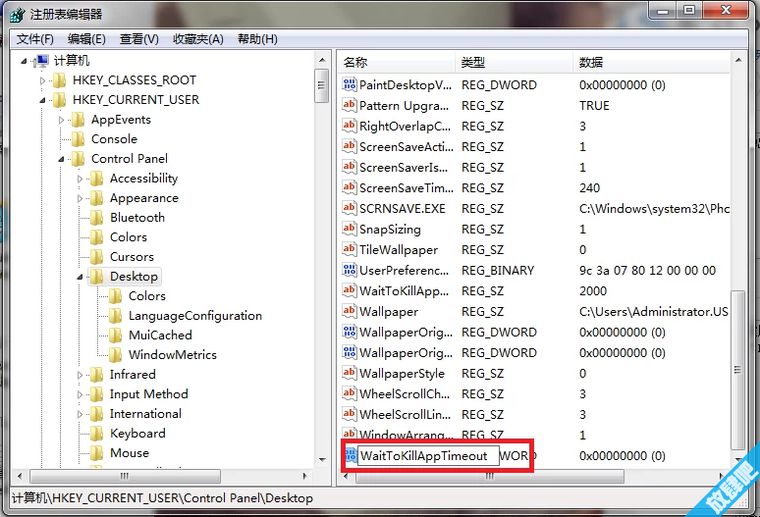Select the Colors key under Control Panel
Viewport: 760px width, 517px height.
[x=128, y=237]
